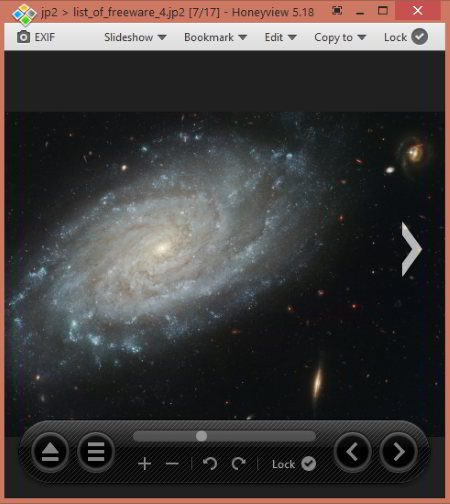Open EXIF info with camera icon
450x504 pixels.
point(36,37)
